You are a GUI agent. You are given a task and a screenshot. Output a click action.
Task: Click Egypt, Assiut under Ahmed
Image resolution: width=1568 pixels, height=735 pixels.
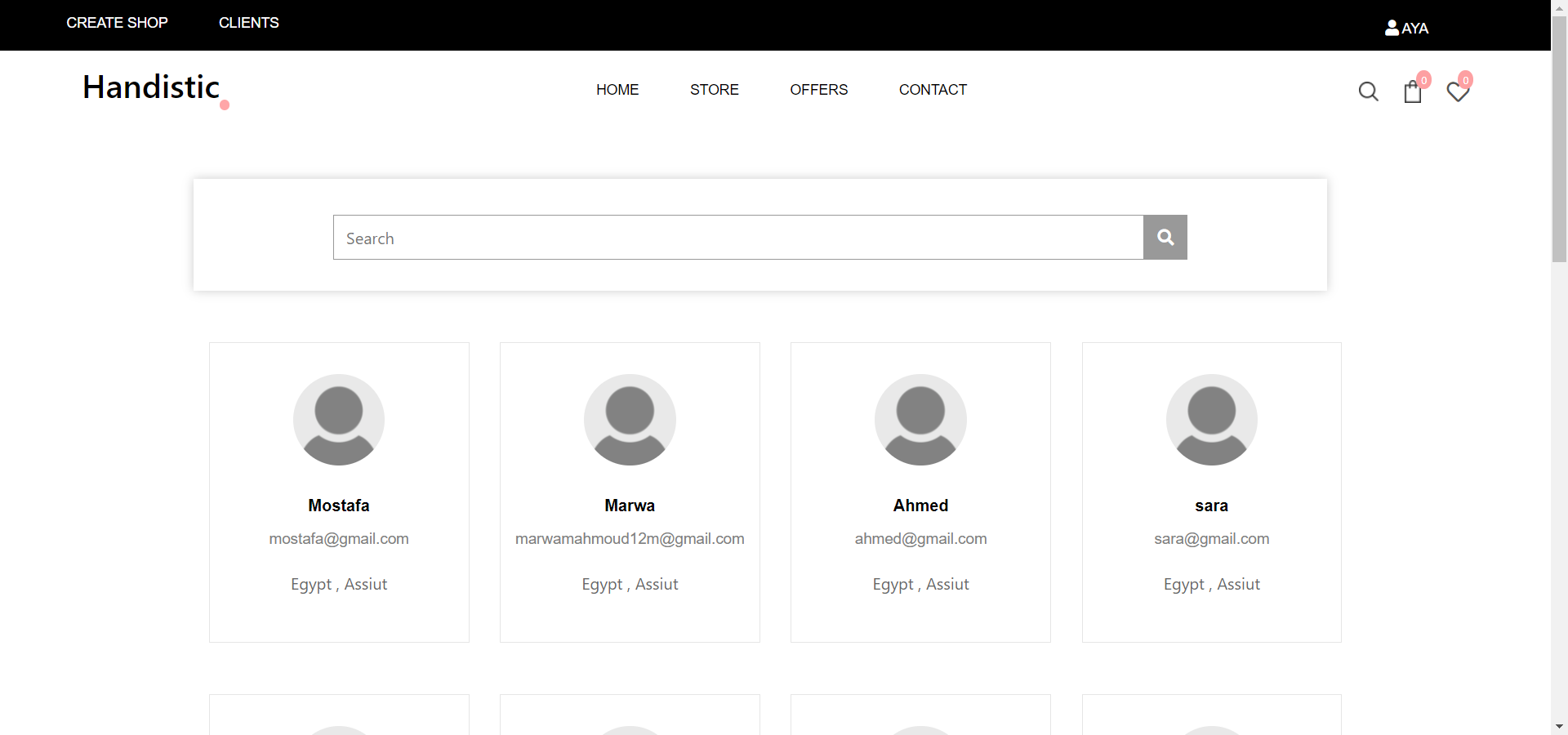click(x=920, y=585)
